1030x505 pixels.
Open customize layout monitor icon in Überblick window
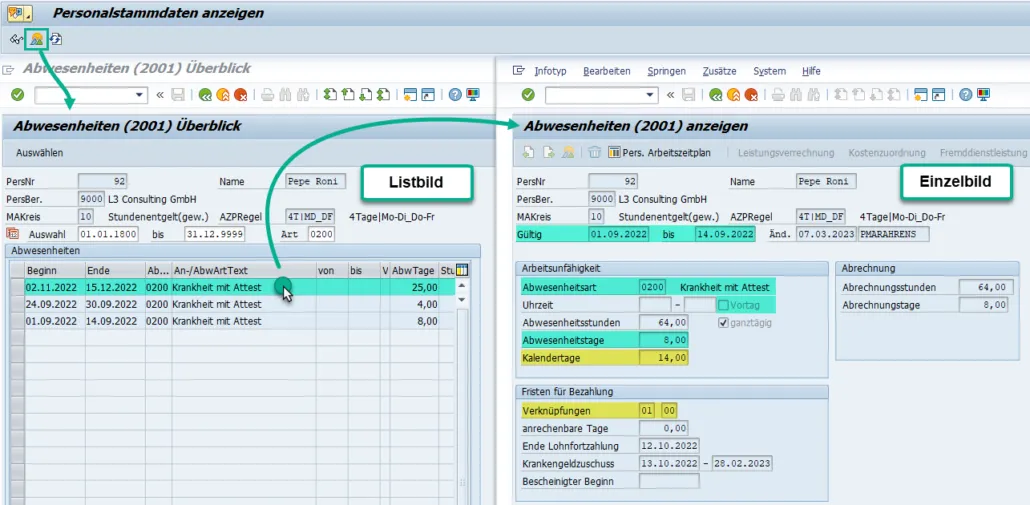(x=472, y=95)
